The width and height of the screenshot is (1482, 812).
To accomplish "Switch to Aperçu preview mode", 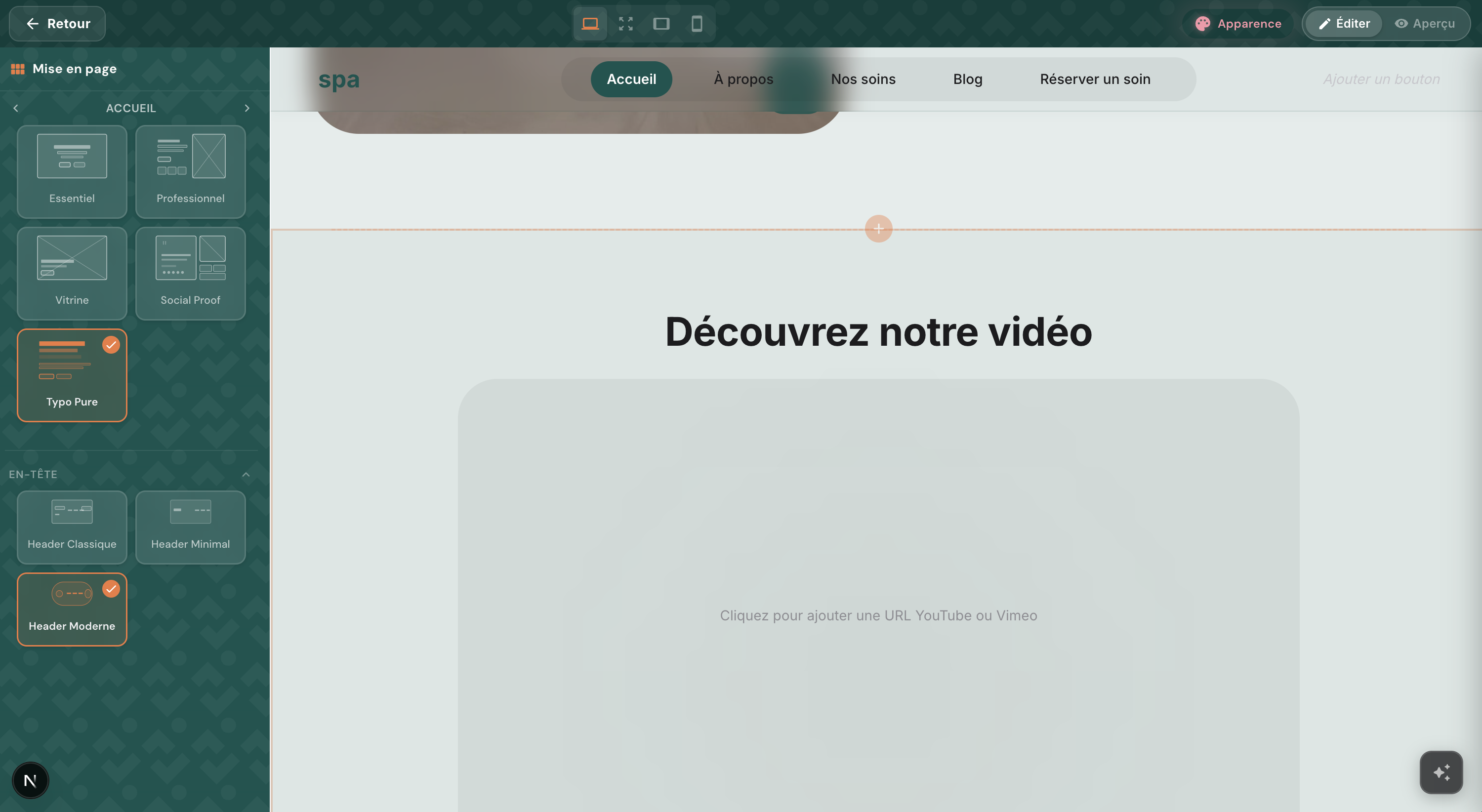I will [1425, 24].
